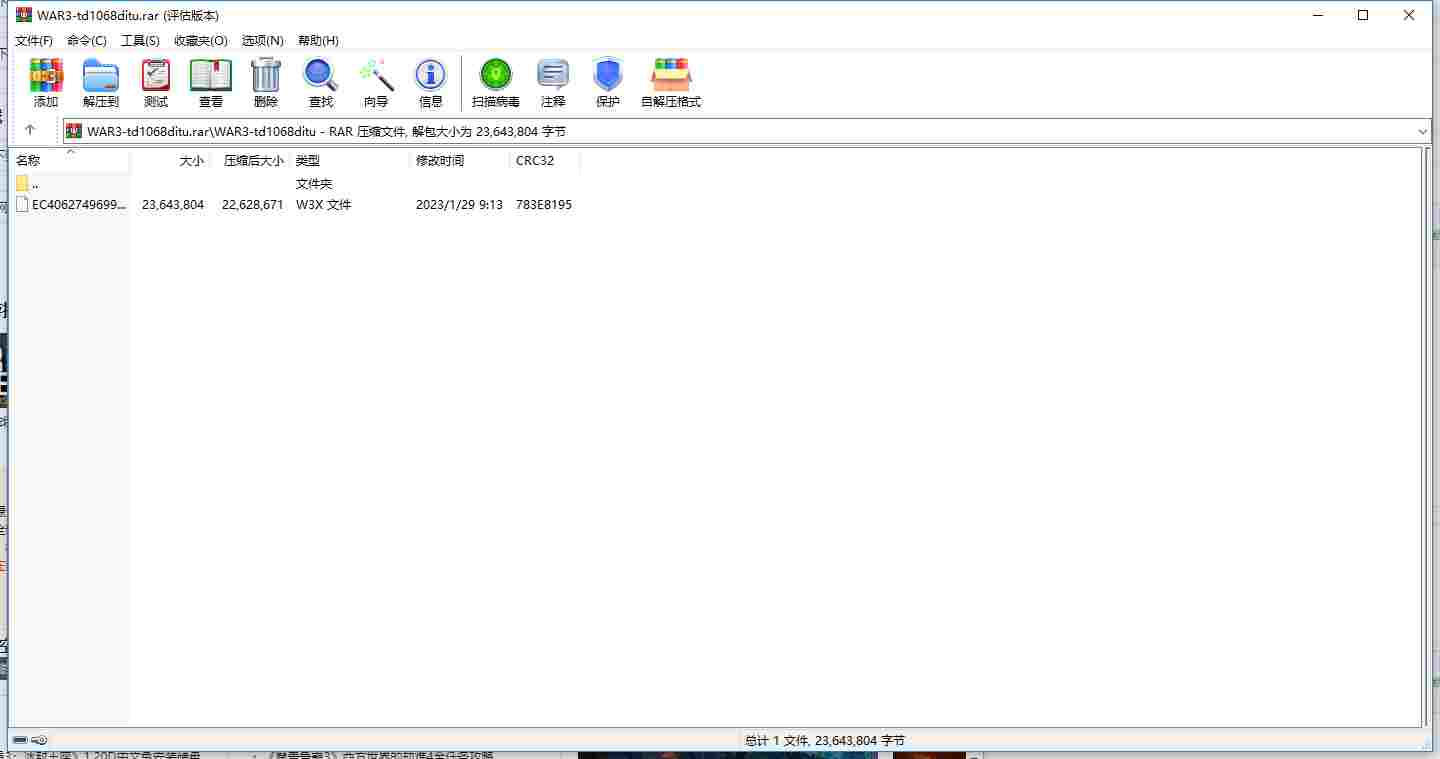
Task: Open the 文件(F) menu
Action: (34, 40)
